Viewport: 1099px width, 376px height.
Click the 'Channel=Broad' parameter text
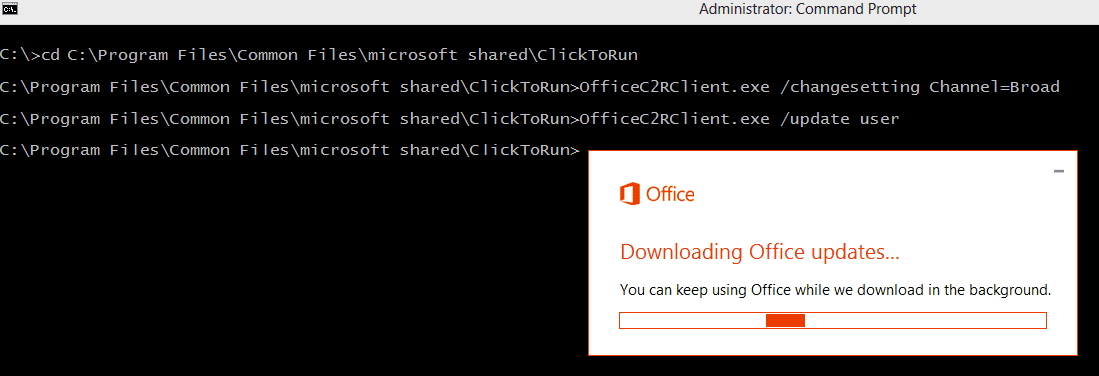pyautogui.click(x=994, y=87)
